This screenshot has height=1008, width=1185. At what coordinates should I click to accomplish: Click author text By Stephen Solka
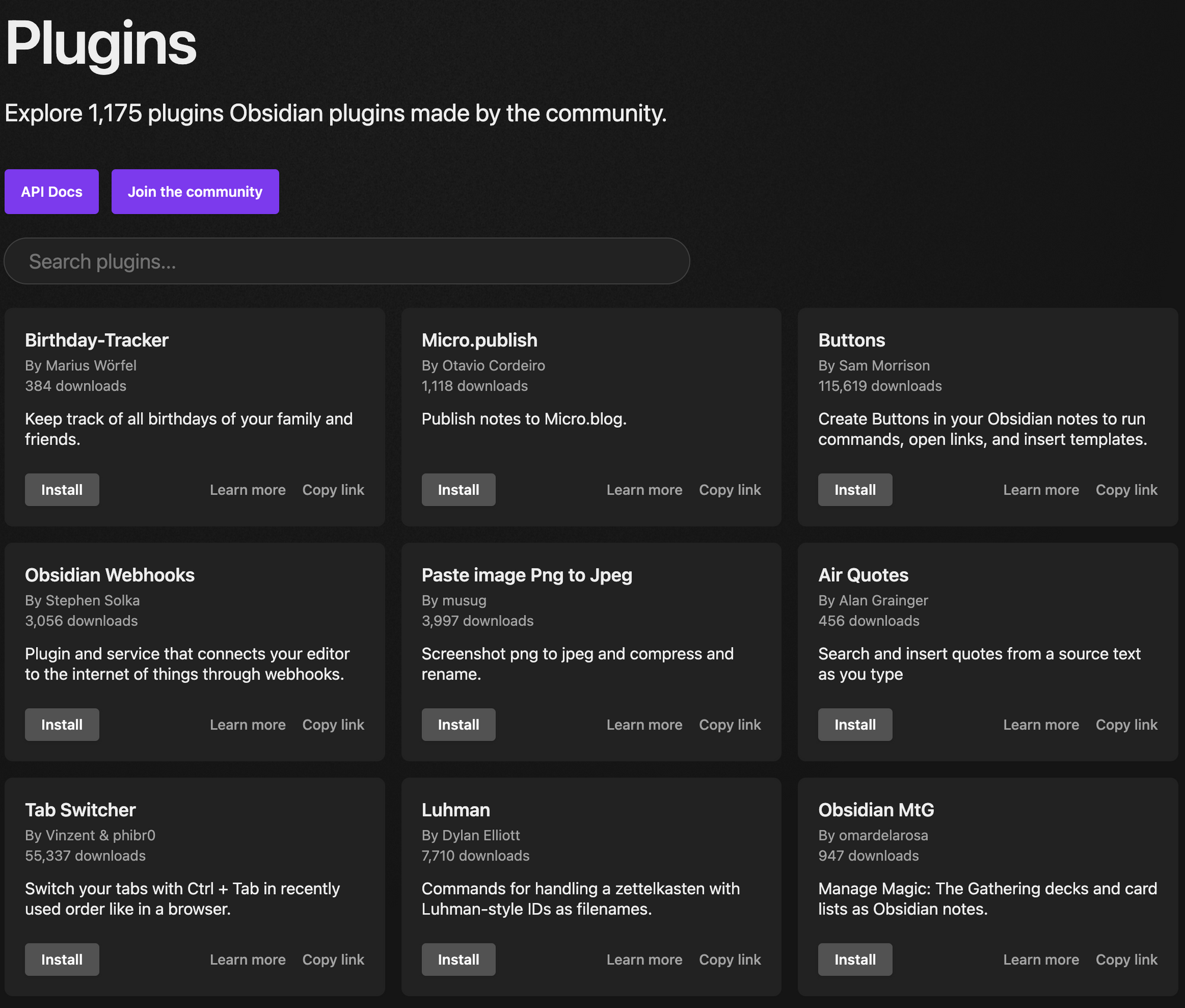(x=82, y=600)
